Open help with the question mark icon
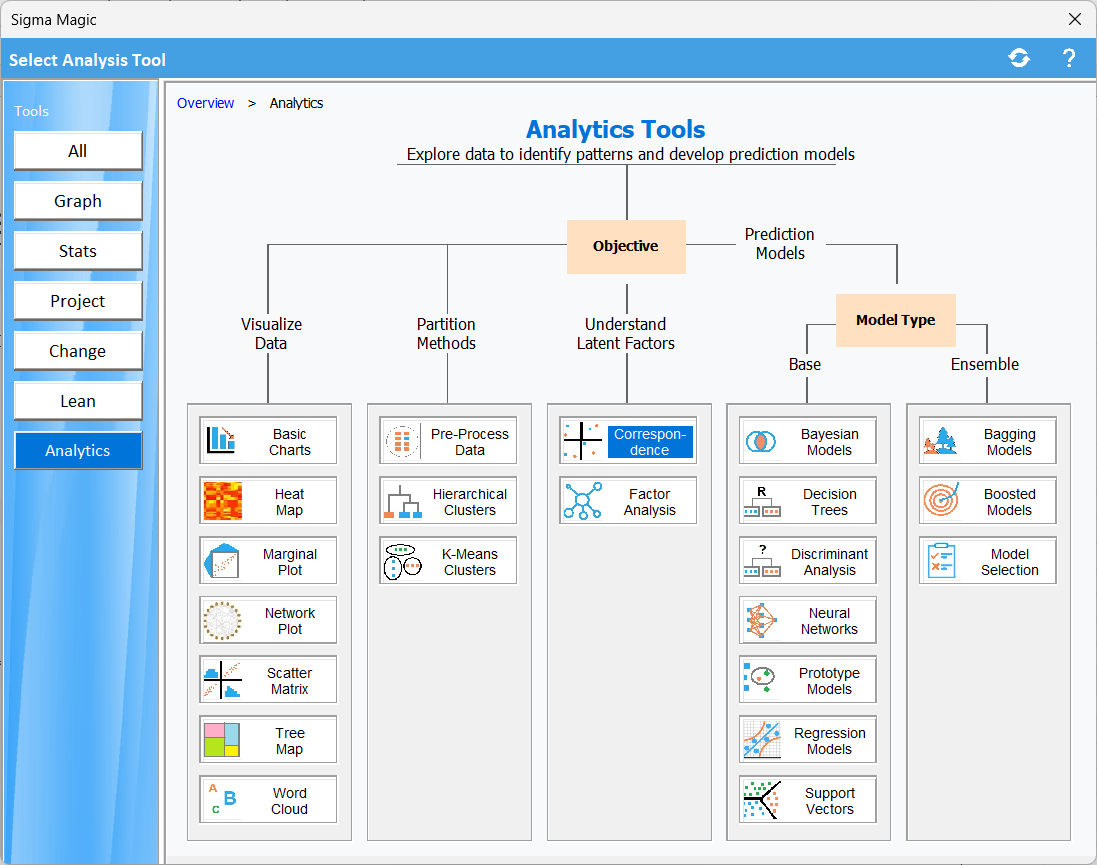 1068,58
